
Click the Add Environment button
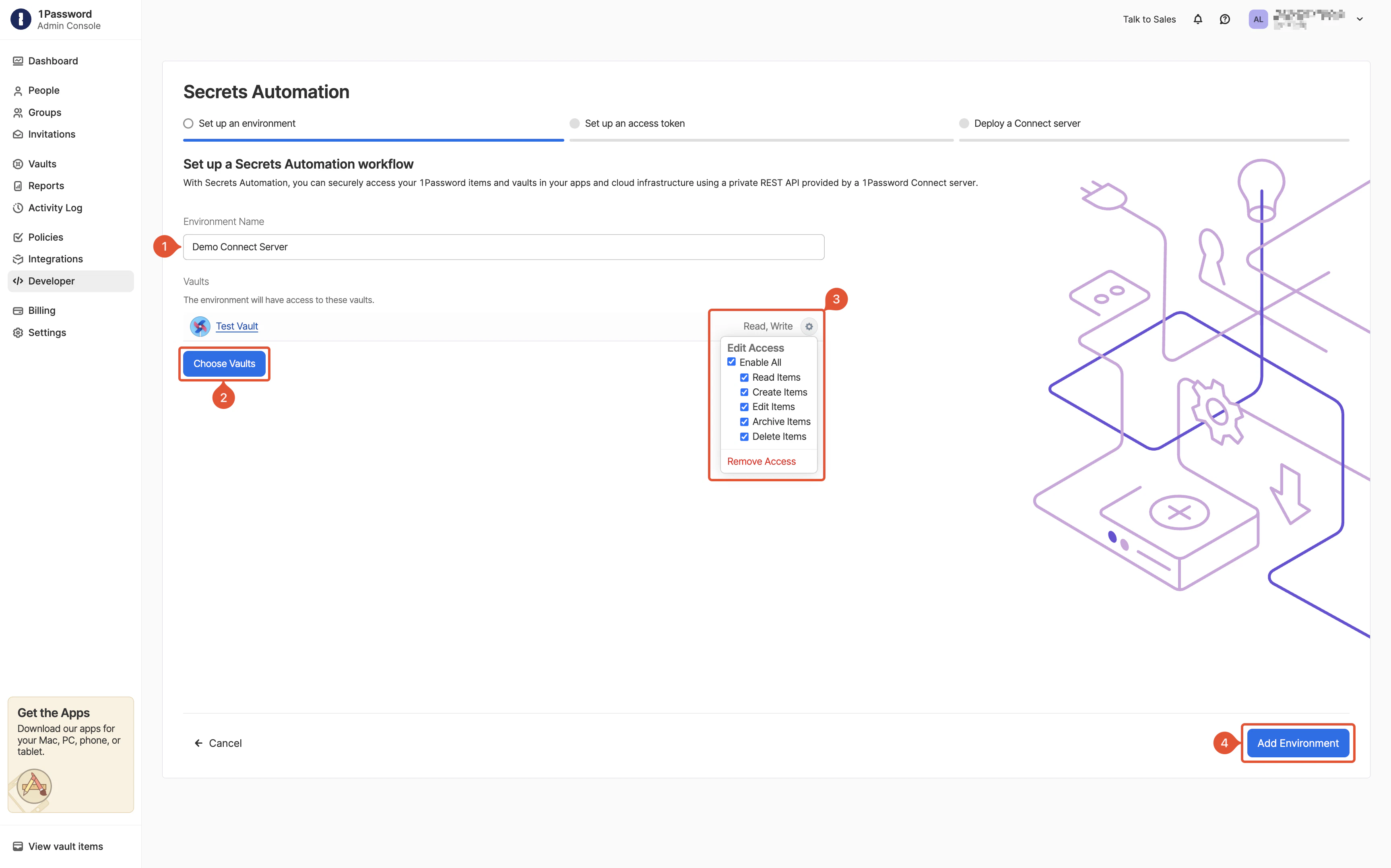click(1298, 743)
